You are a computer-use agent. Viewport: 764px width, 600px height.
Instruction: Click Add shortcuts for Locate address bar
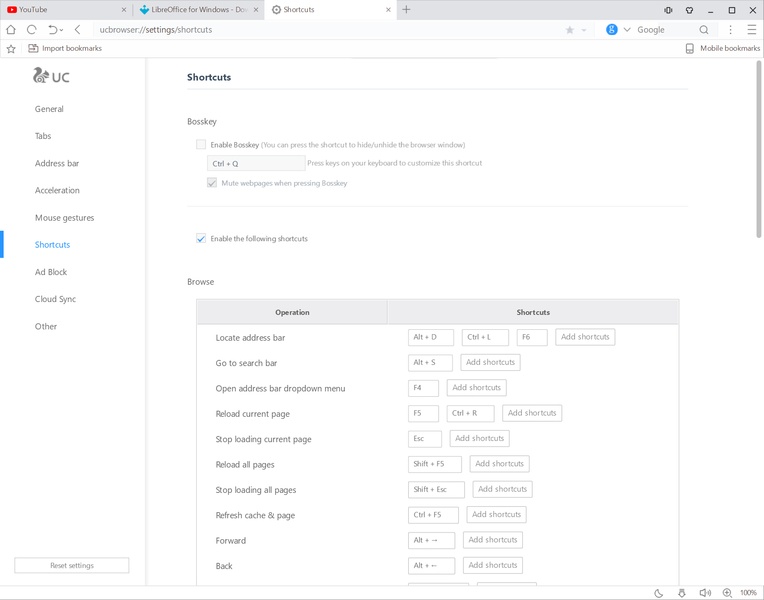[x=585, y=337]
